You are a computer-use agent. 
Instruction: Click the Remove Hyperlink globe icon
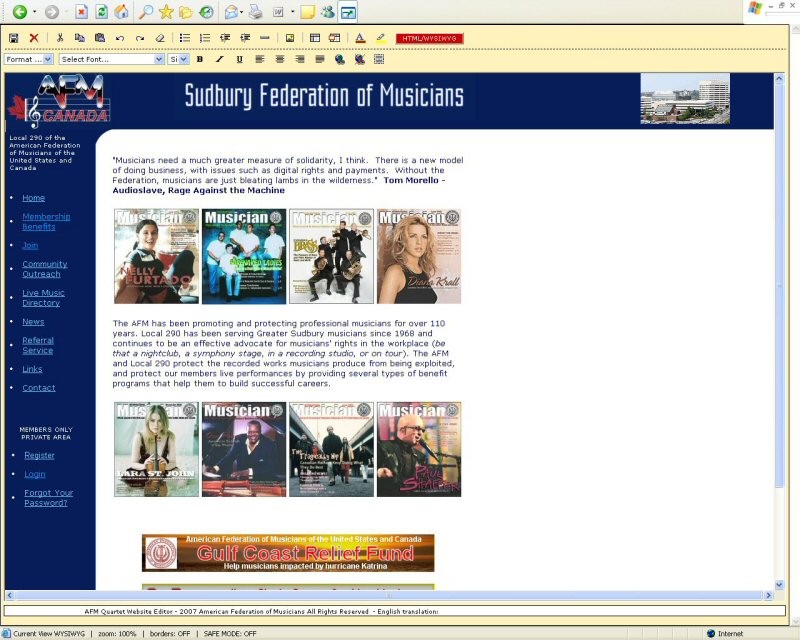[x=360, y=59]
